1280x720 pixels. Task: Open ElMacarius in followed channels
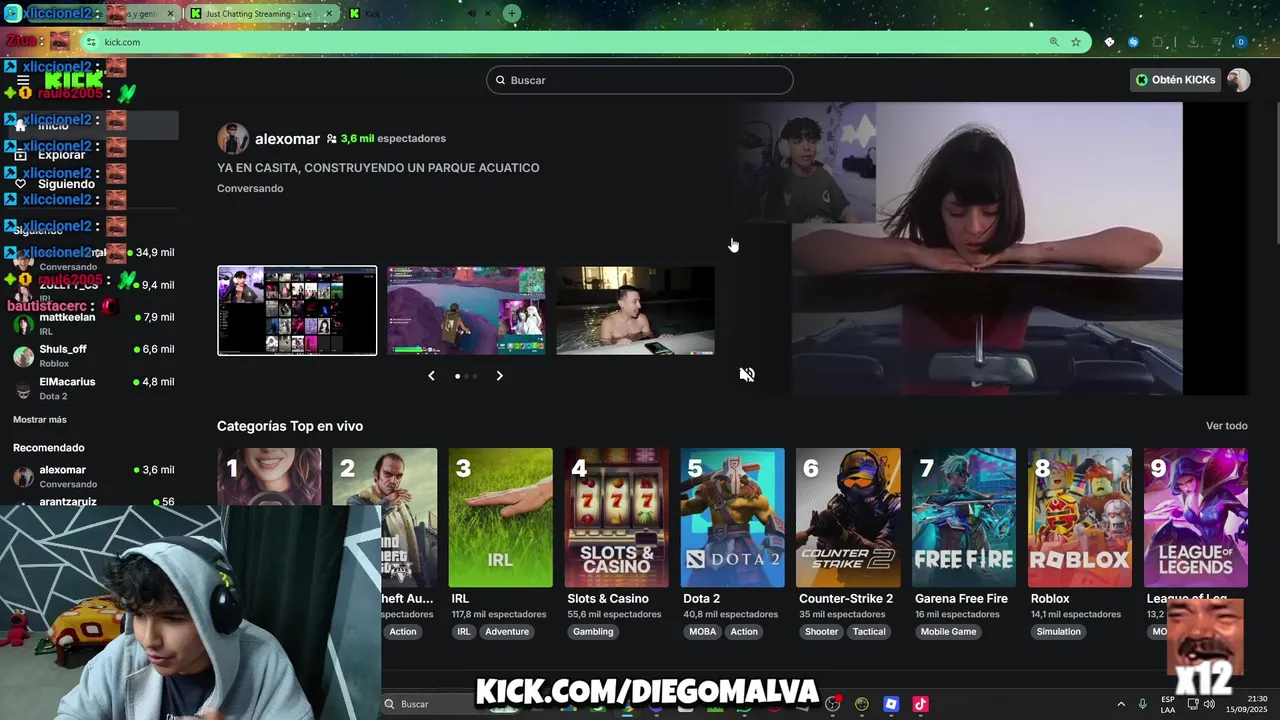[x=93, y=388]
